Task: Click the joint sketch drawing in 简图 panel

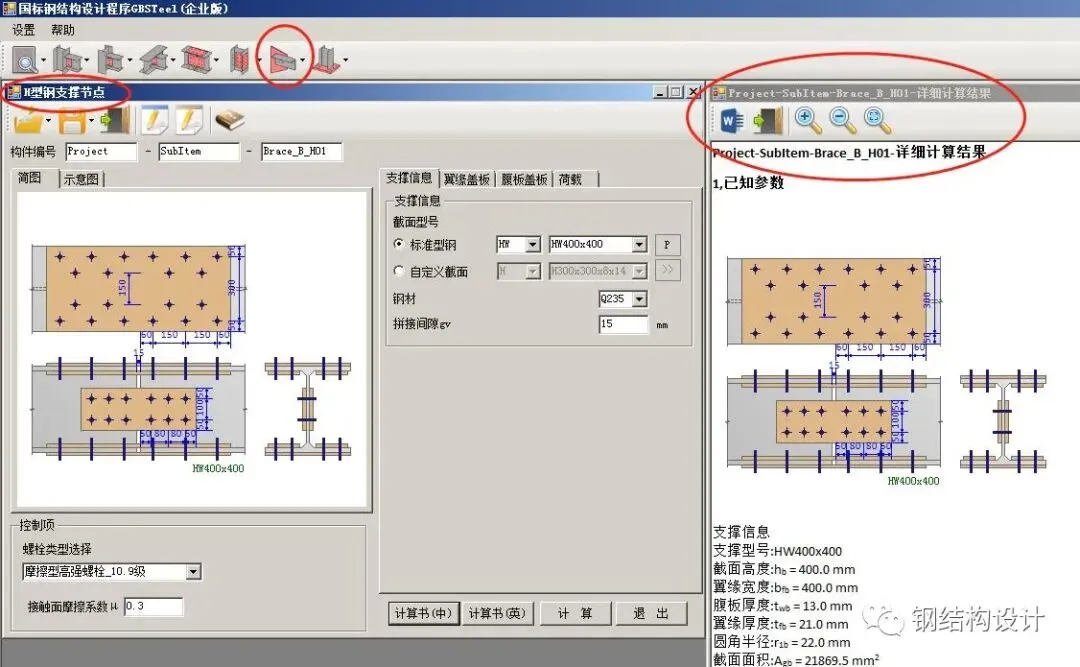Action: coord(192,350)
